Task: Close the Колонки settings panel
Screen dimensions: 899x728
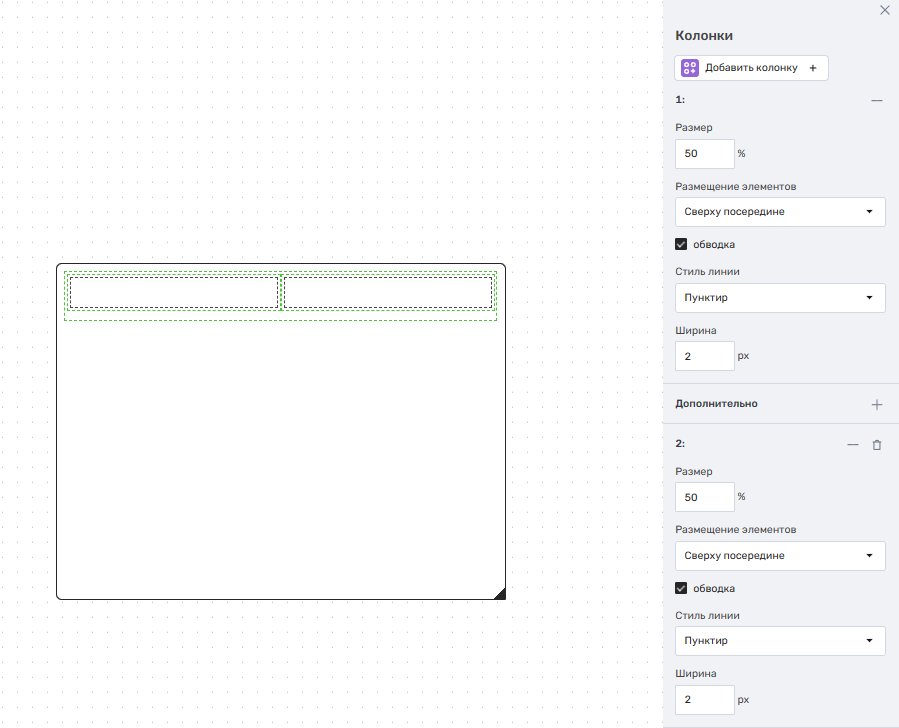Action: coord(885,10)
